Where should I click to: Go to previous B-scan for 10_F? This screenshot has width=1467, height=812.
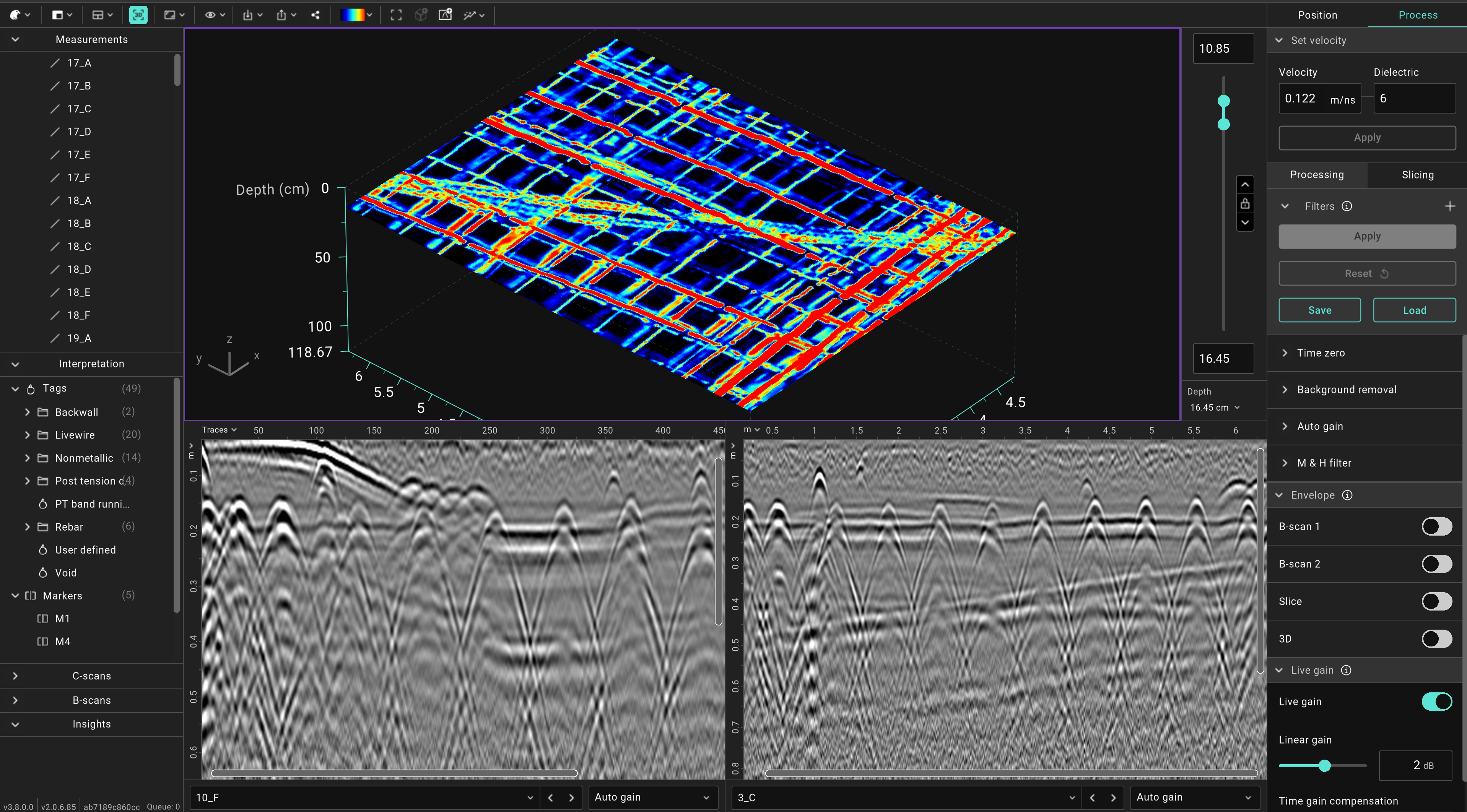pyautogui.click(x=550, y=797)
